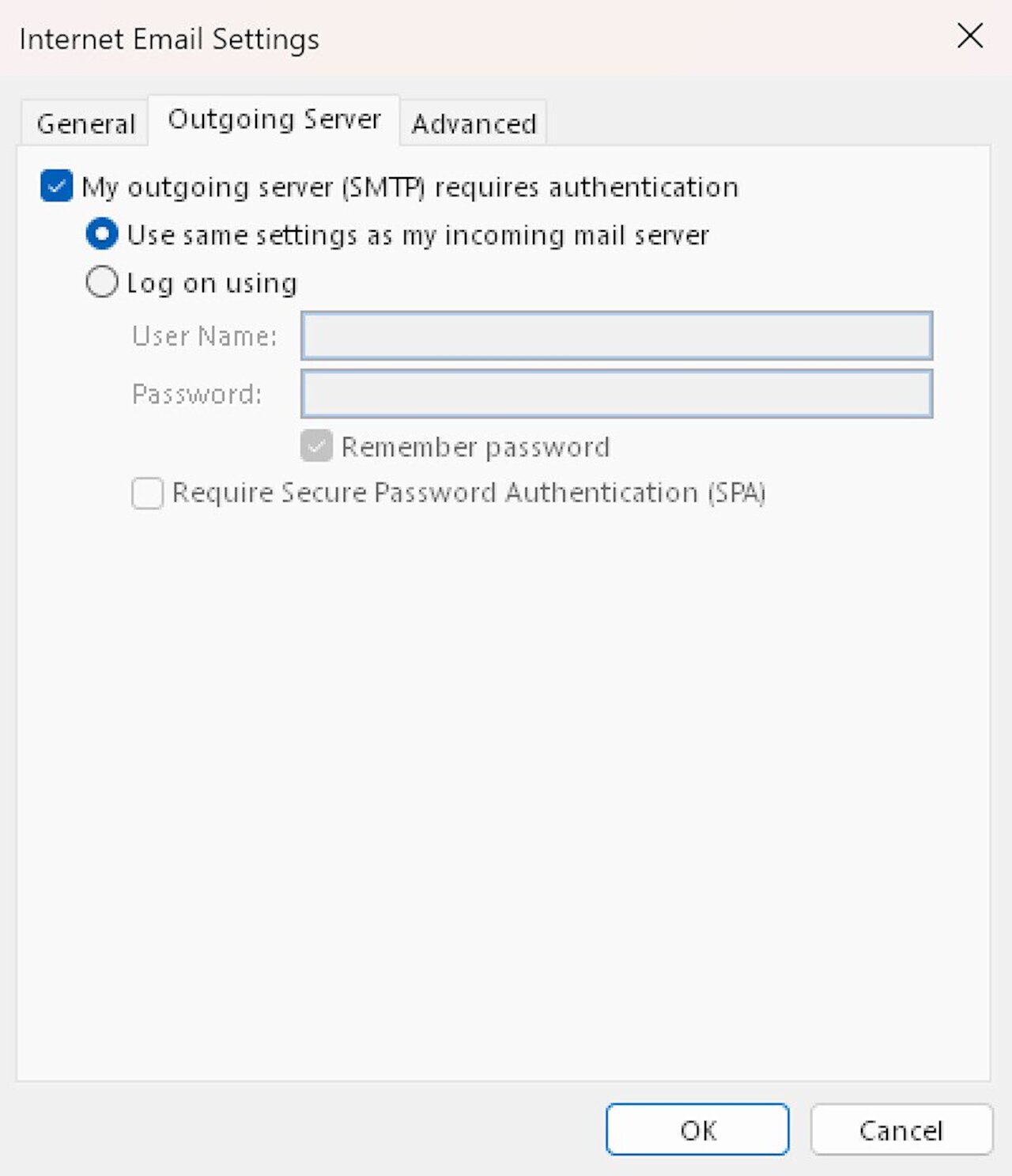The image size is (1012, 1176).
Task: Click inside the User Name field
Action: 617,335
